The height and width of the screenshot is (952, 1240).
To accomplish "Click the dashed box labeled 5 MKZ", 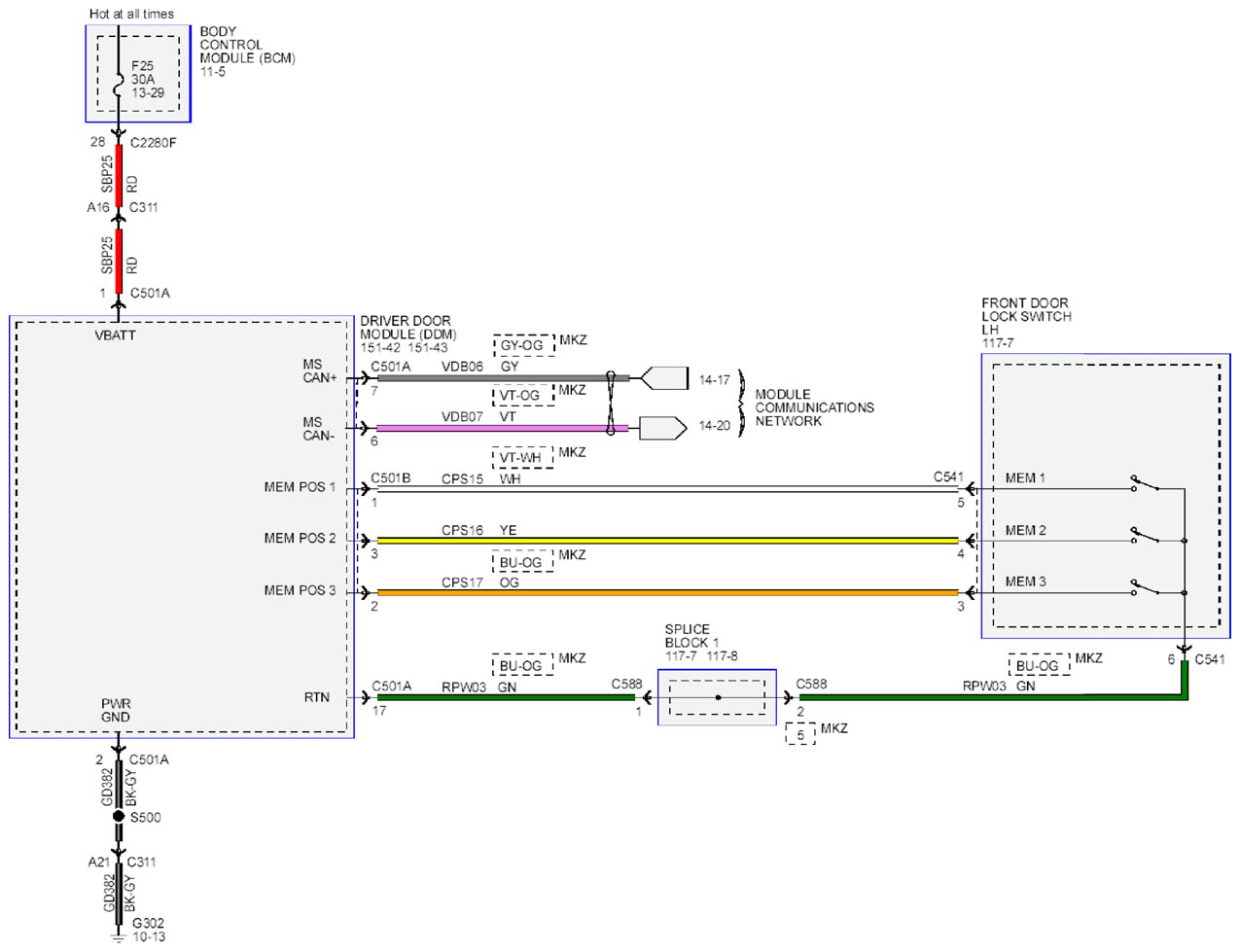I will [x=799, y=735].
